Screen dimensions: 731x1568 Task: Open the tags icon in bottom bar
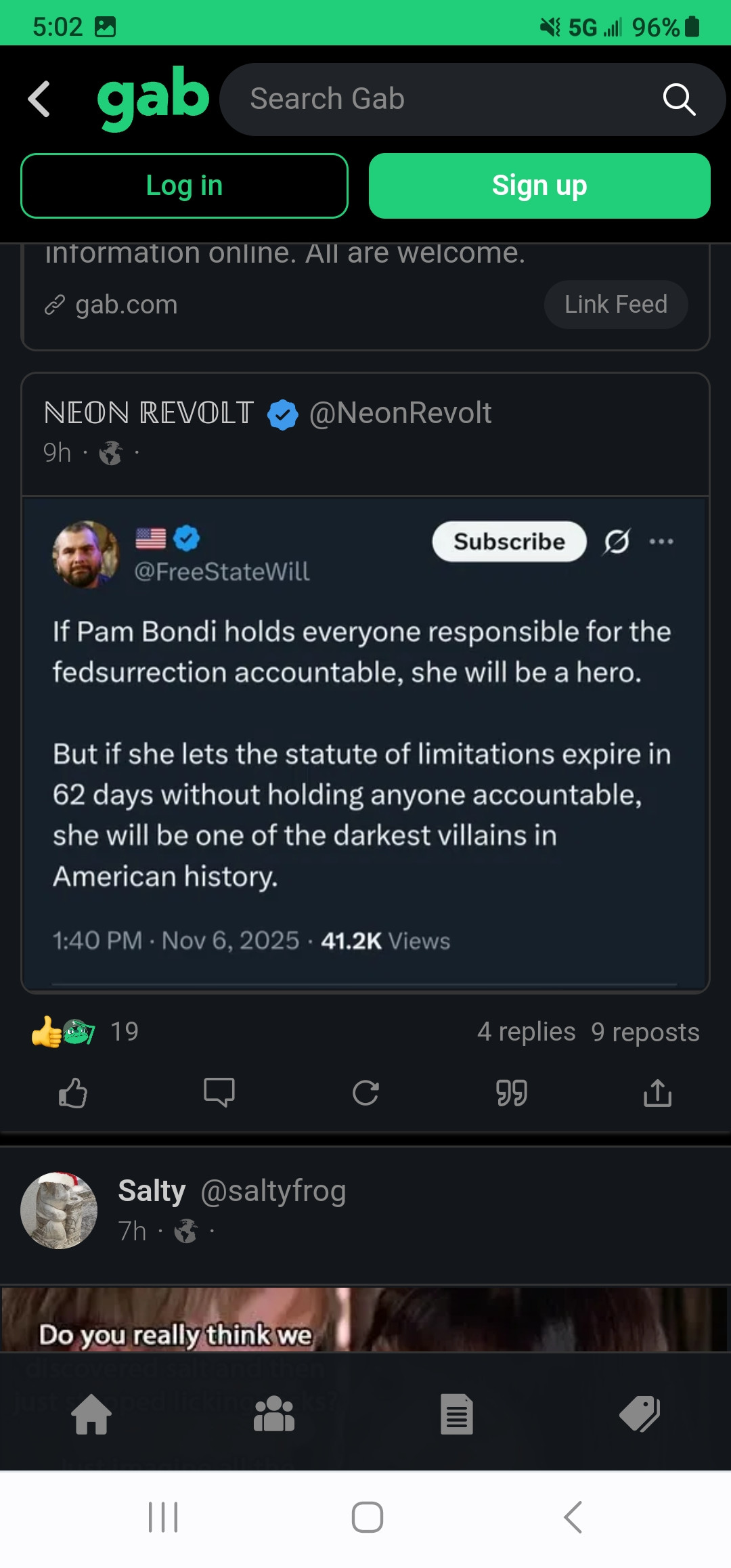pos(640,1414)
